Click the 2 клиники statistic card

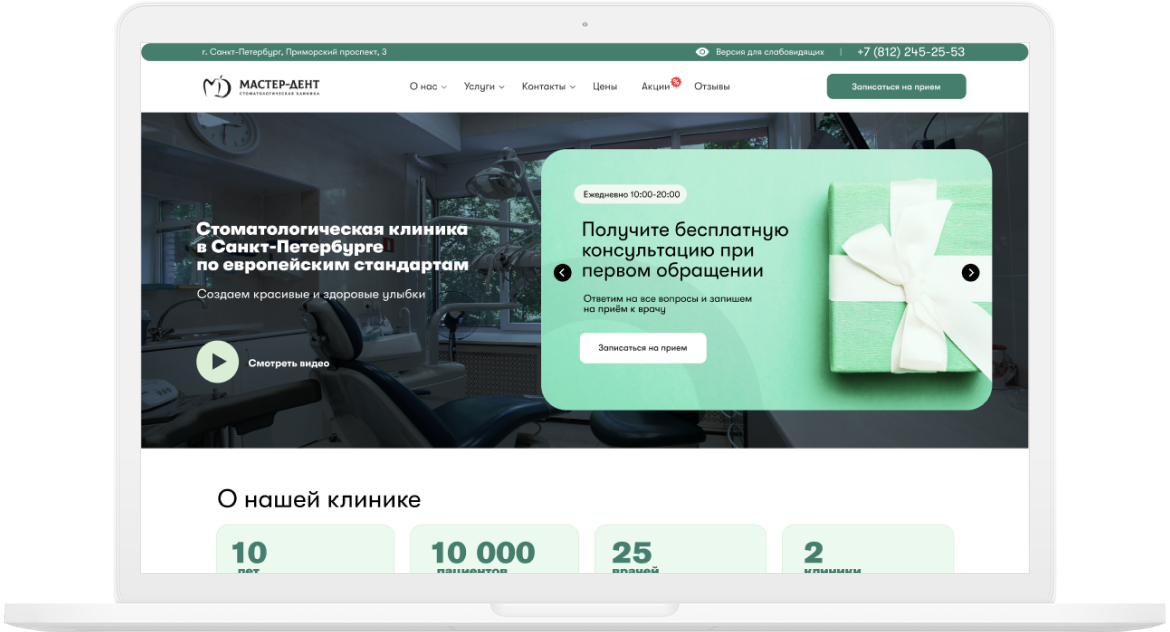(x=868, y=548)
